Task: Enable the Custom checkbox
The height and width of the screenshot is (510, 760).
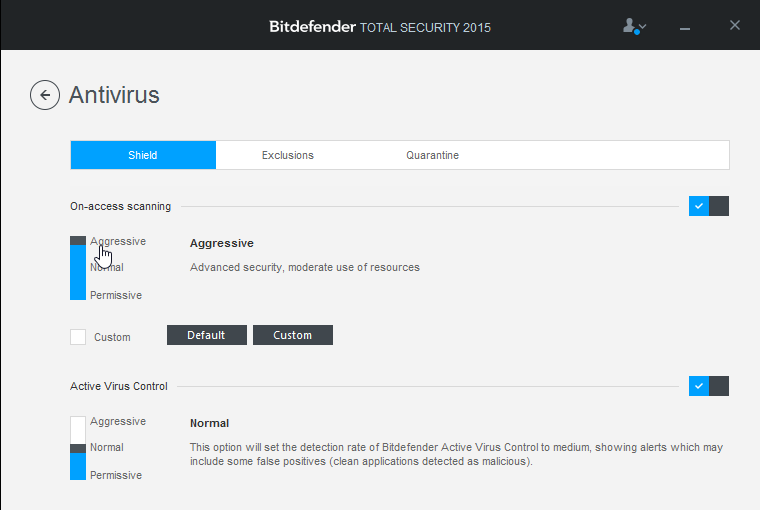Action: coord(78,337)
